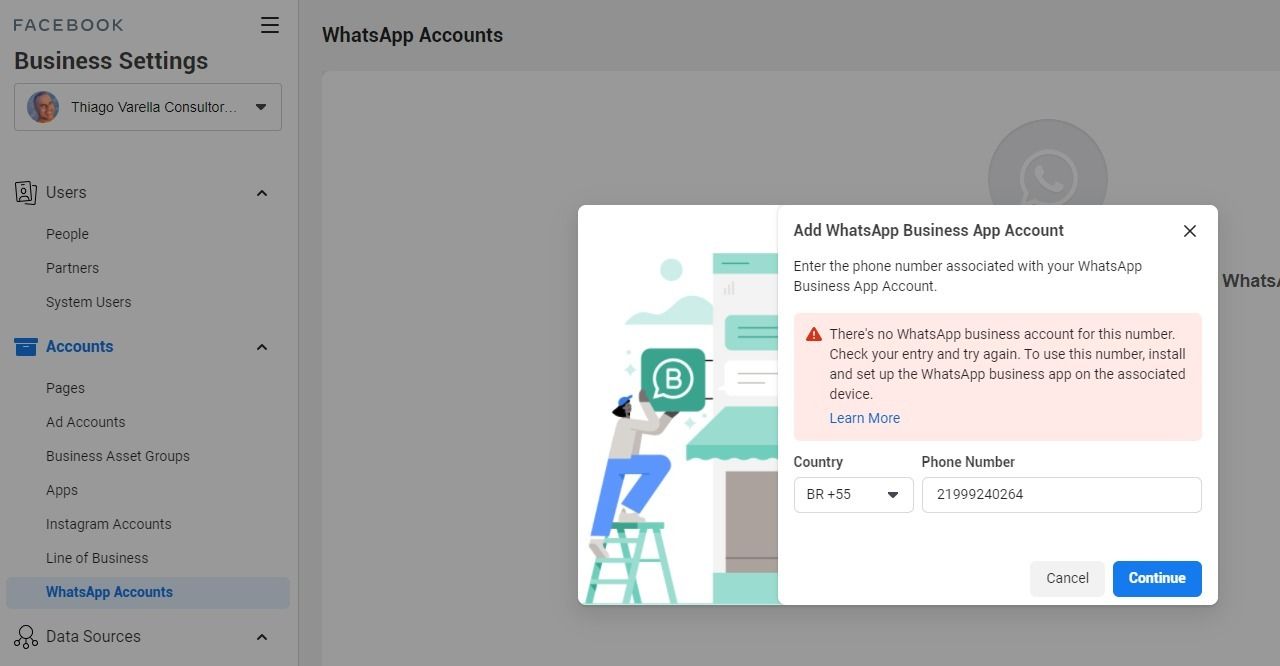Click the Users section heading
Screen dimensions: 1280x666
click(66, 193)
